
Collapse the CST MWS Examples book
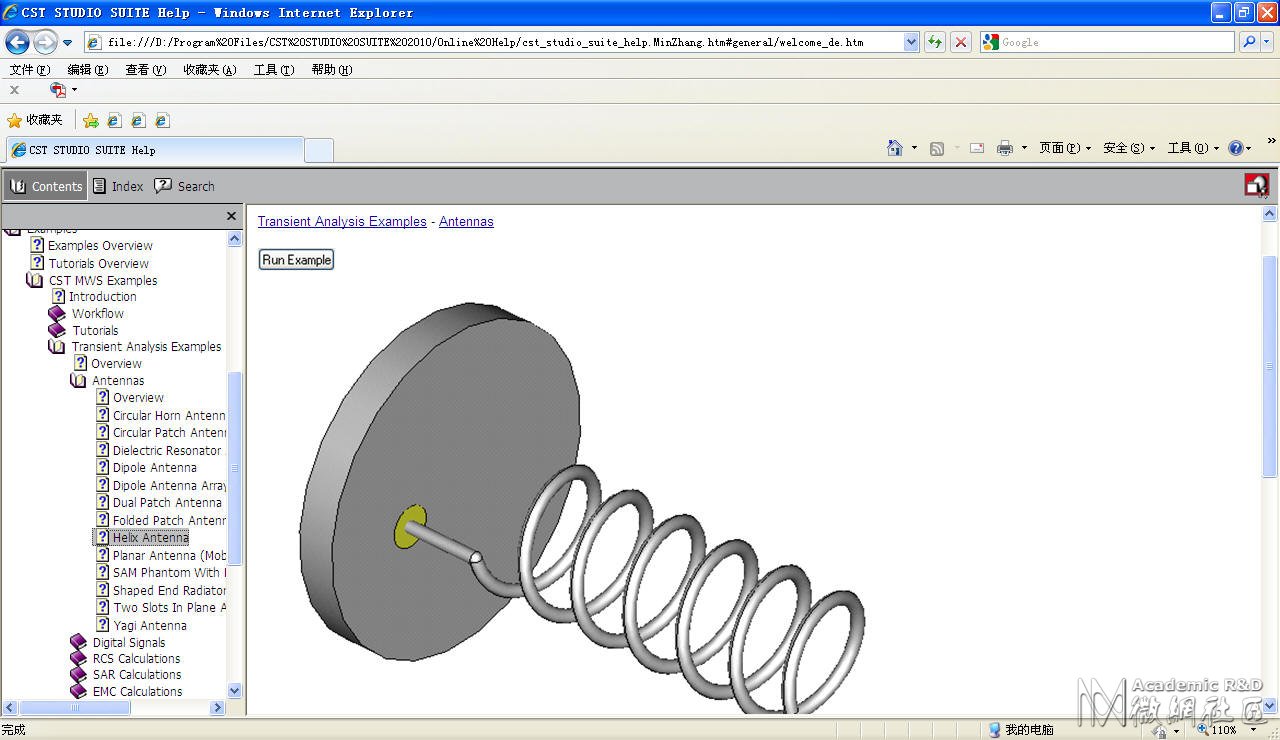pyautogui.click(x=35, y=281)
